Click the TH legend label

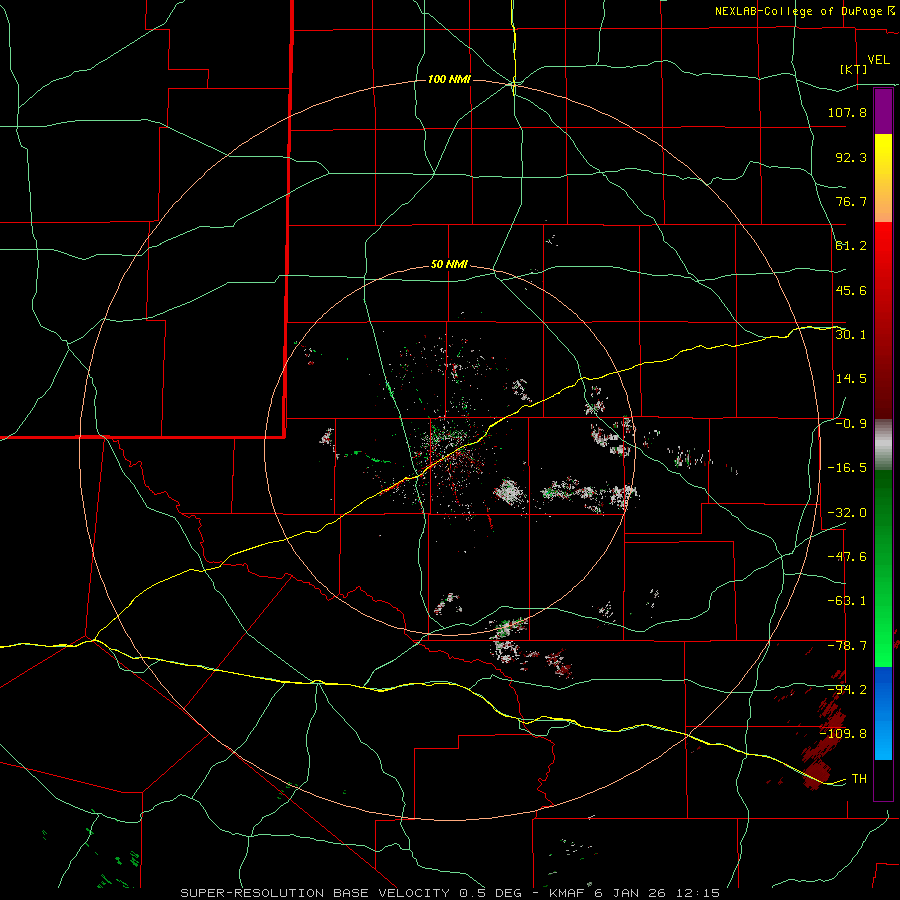pyautogui.click(x=859, y=779)
